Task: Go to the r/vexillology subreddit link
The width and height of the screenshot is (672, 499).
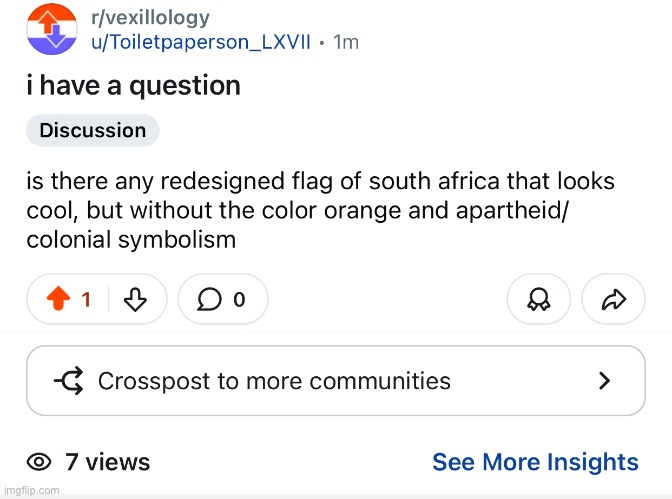Action: click(149, 17)
